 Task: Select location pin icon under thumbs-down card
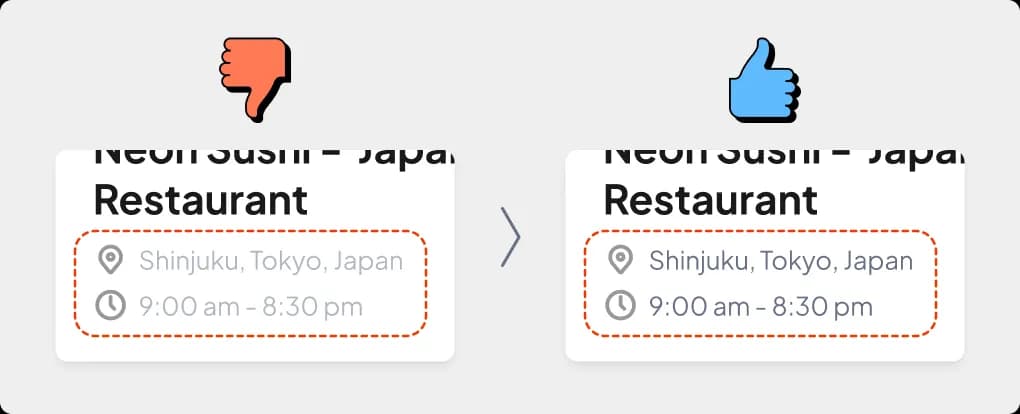111,260
